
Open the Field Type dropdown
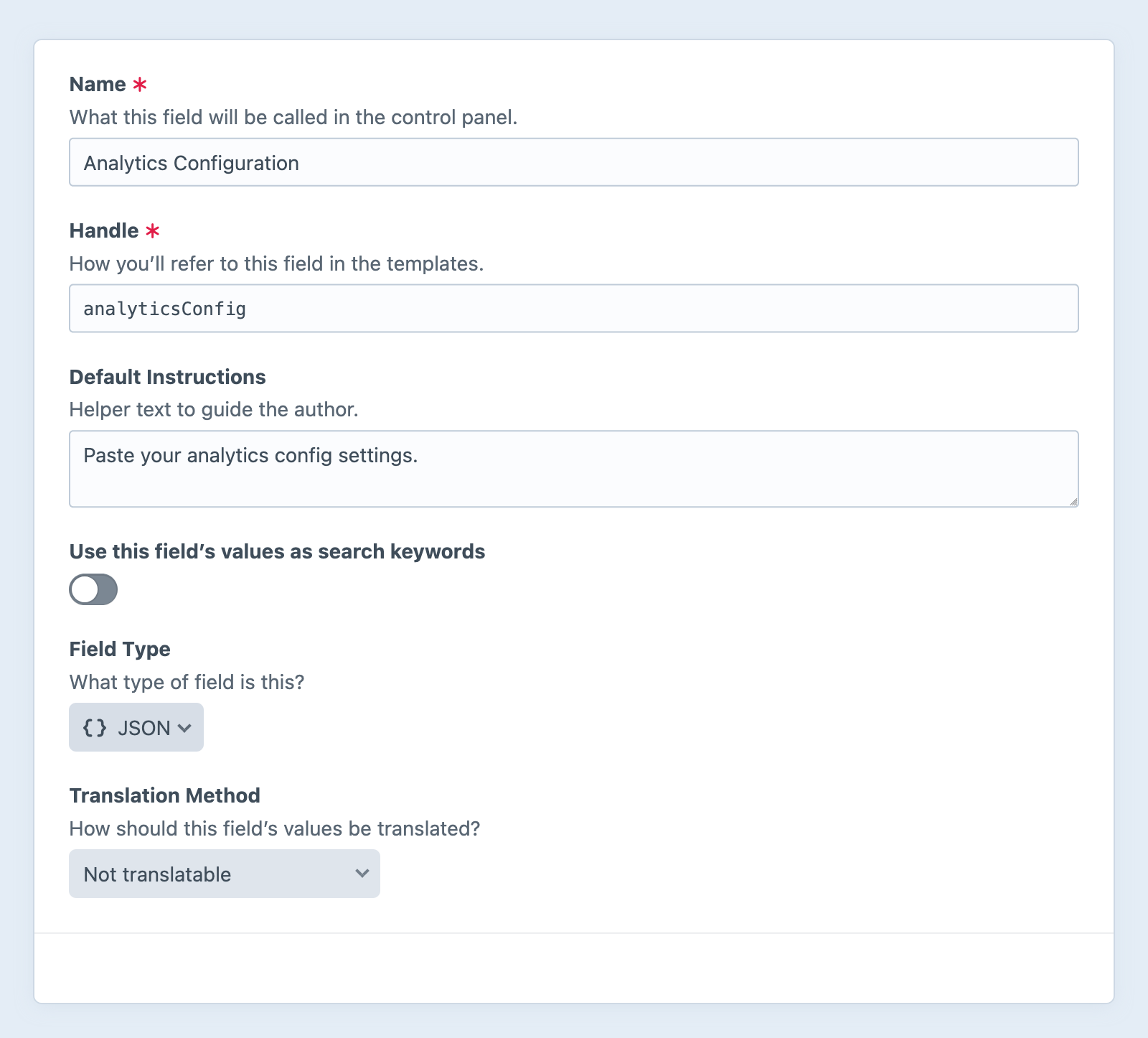(x=136, y=727)
